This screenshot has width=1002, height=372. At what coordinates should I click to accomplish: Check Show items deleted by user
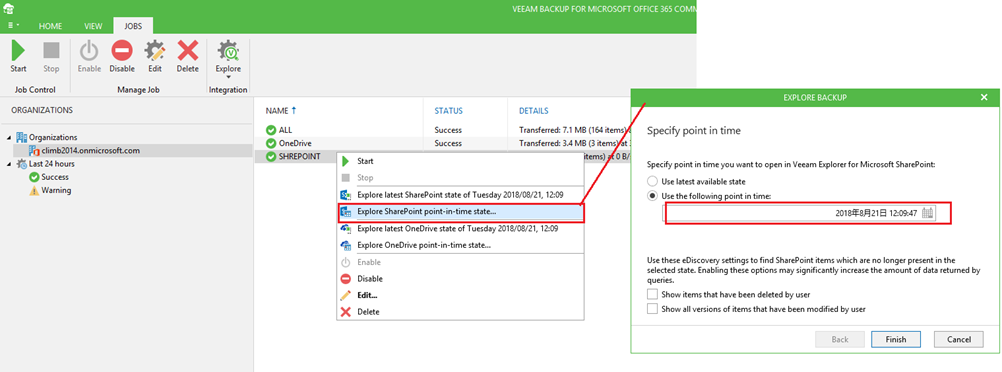tap(652, 295)
